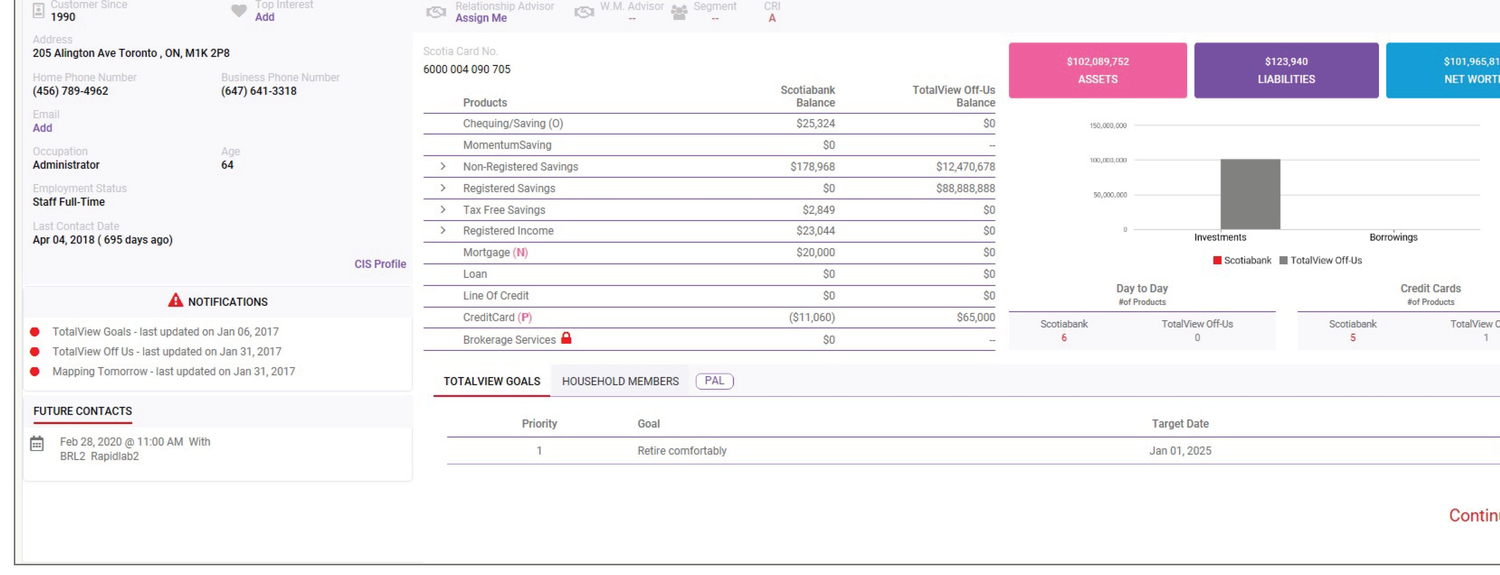Select the Retire comfortably goal row
This screenshot has width=1500, height=575.
(973, 451)
